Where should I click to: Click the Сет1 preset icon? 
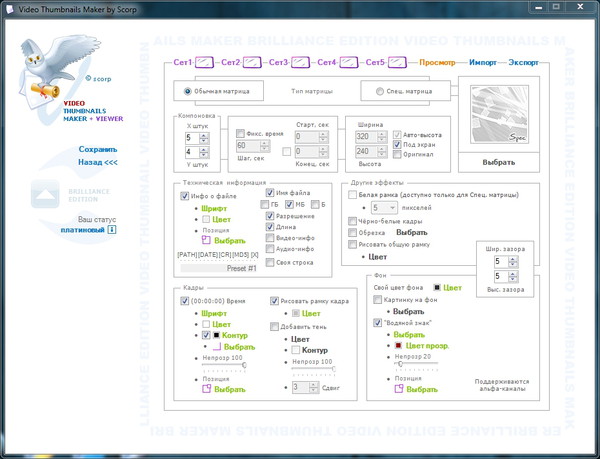204,63
